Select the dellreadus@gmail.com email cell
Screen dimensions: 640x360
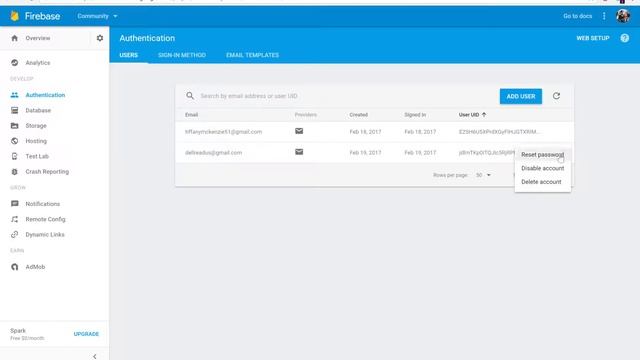(x=213, y=153)
